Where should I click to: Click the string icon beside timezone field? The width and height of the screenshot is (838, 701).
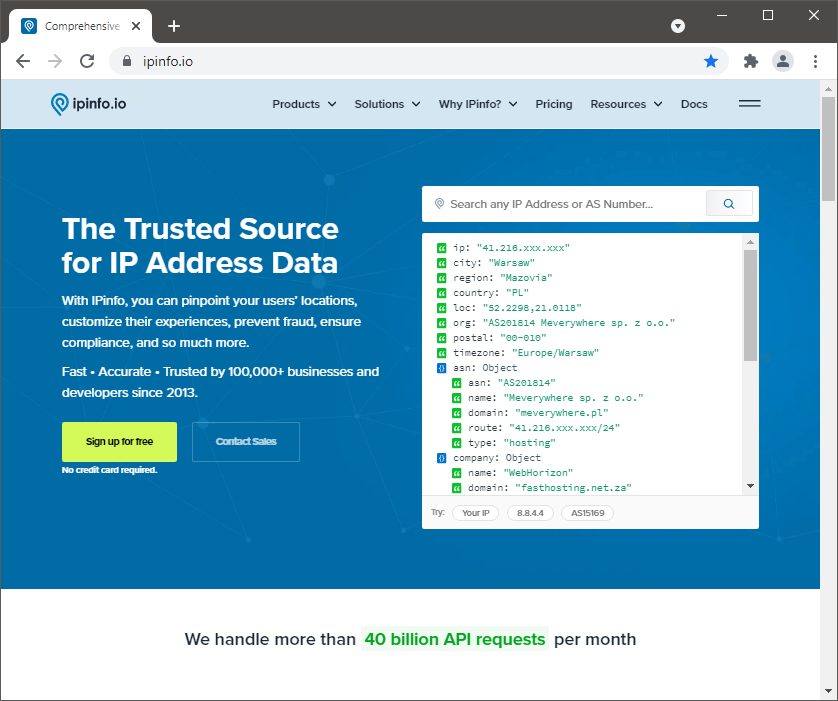pos(441,353)
